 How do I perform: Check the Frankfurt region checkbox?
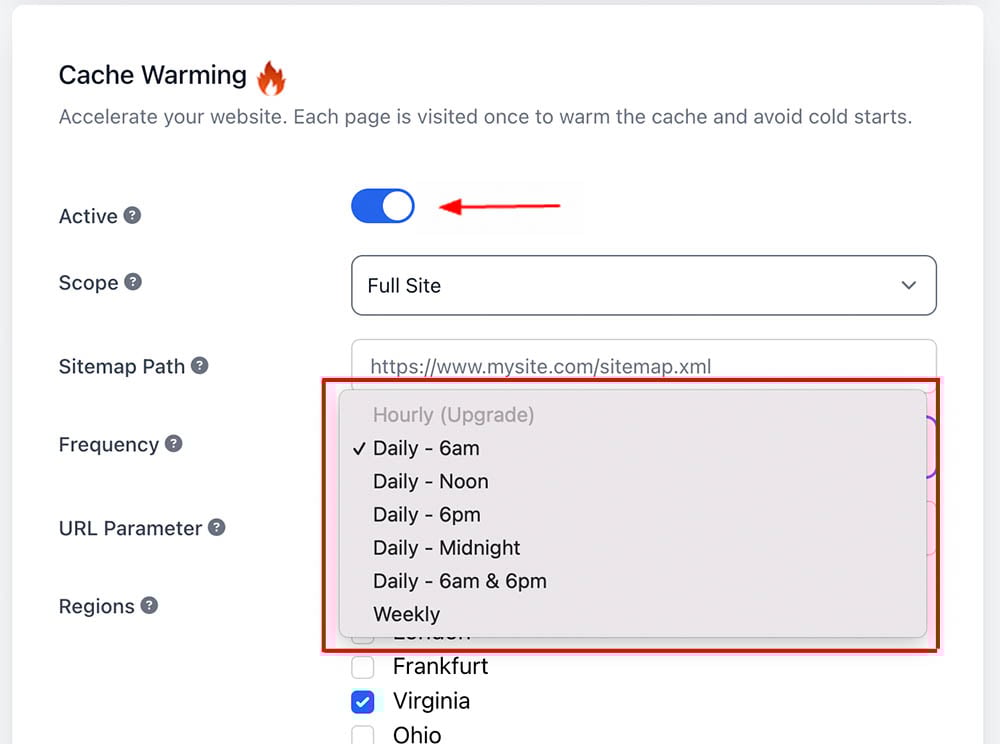coord(363,667)
